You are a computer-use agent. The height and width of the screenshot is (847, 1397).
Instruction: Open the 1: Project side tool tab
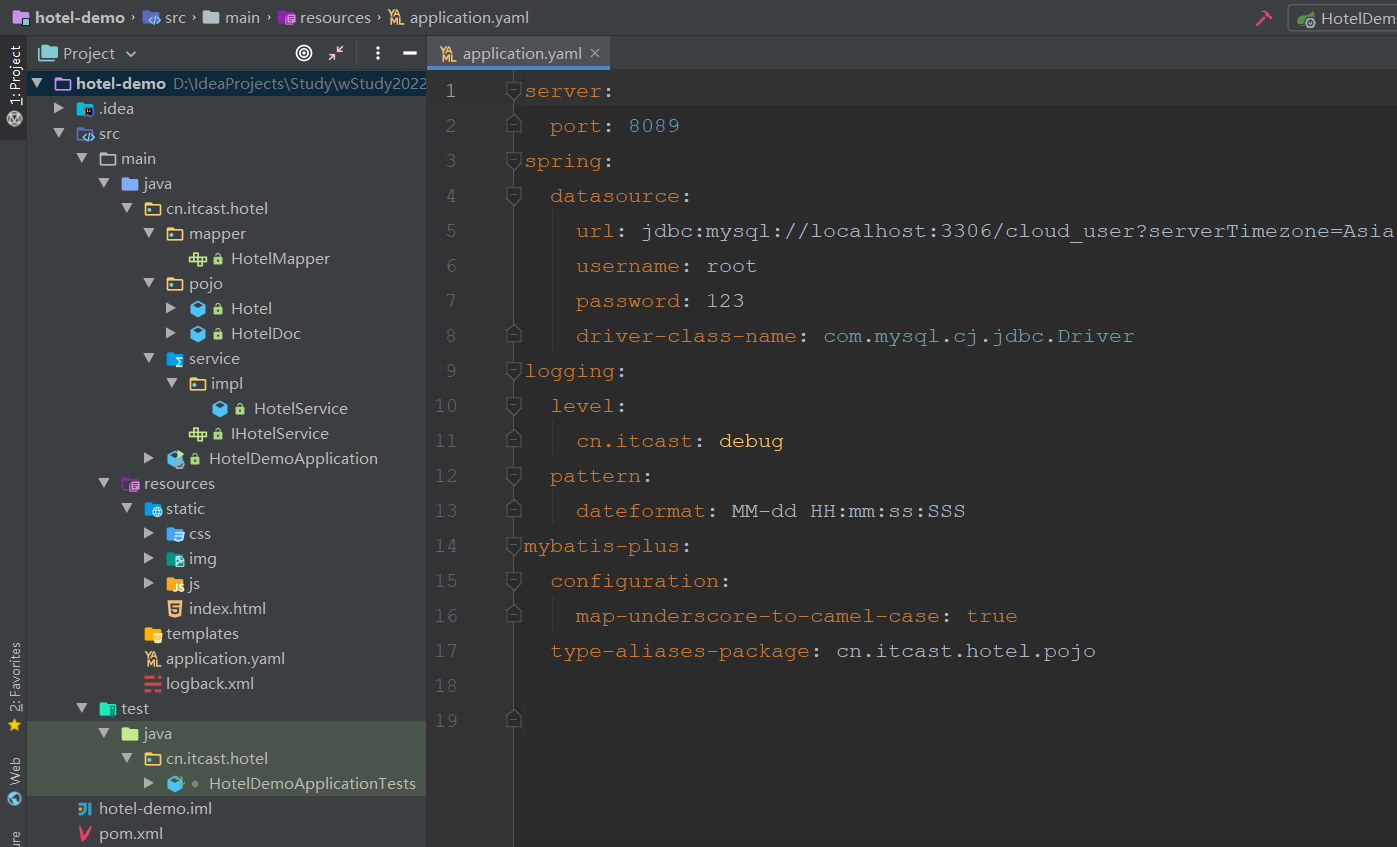14,75
